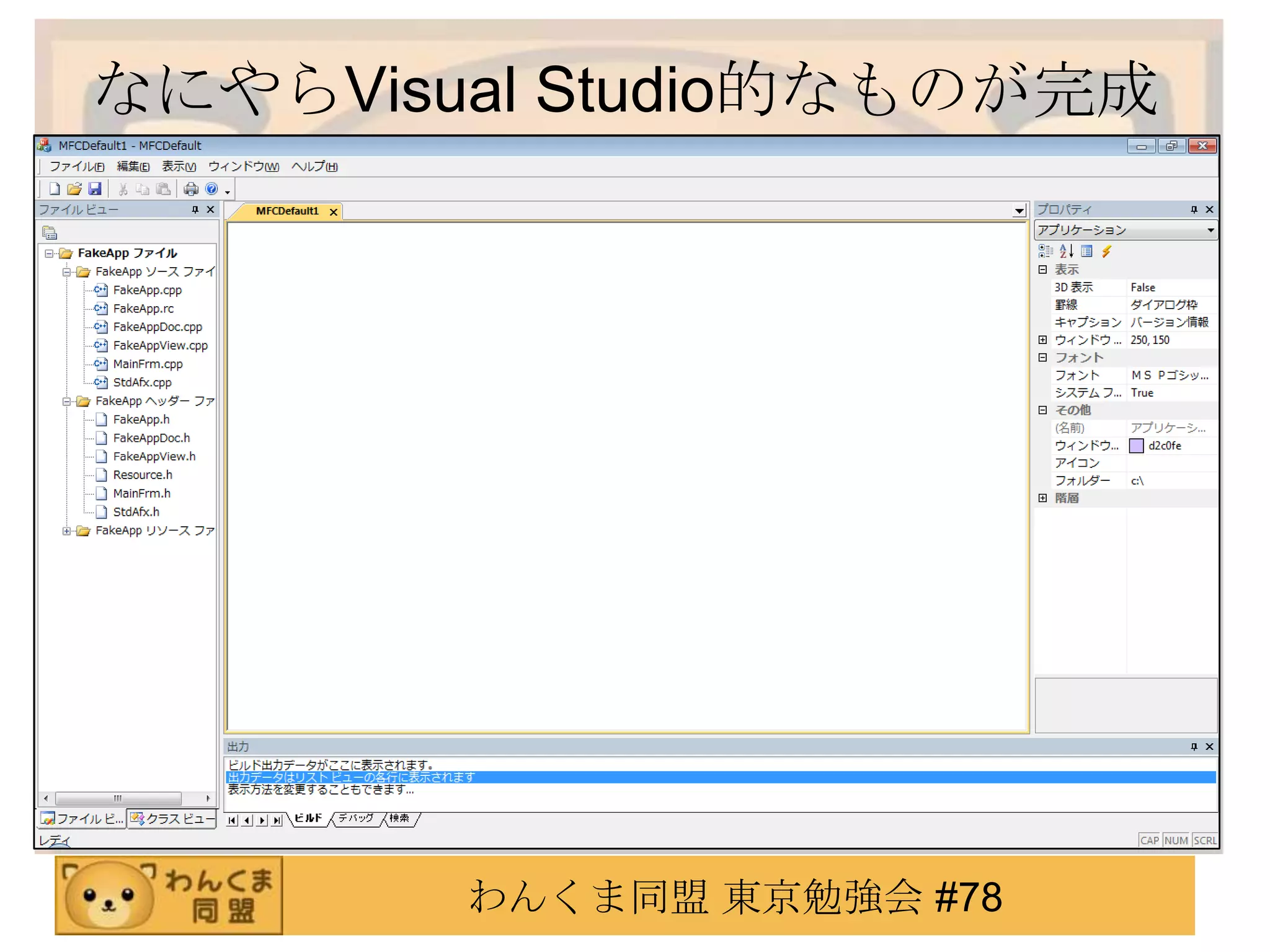This screenshot has width=1270, height=952.
Task: Collapse the FakeApp ヘッダー ファイル folder
Action: pyautogui.click(x=66, y=402)
